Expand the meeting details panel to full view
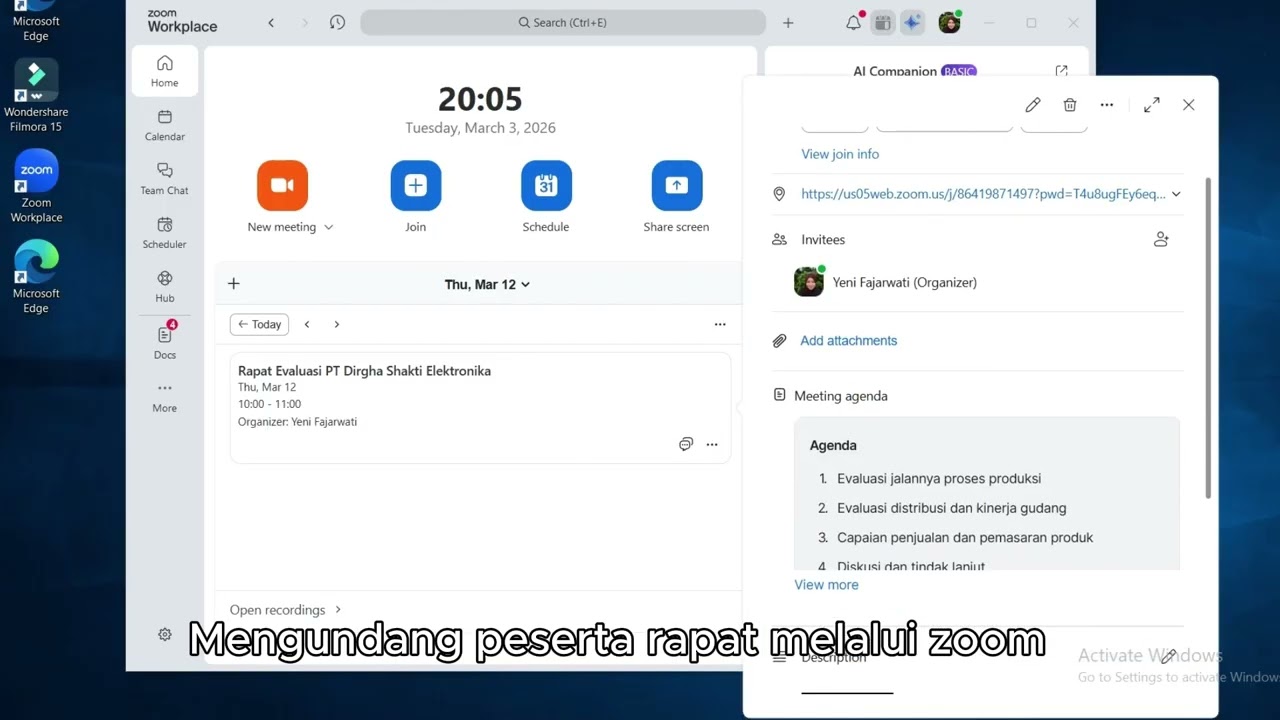This screenshot has height=720, width=1280. pyautogui.click(x=1152, y=105)
